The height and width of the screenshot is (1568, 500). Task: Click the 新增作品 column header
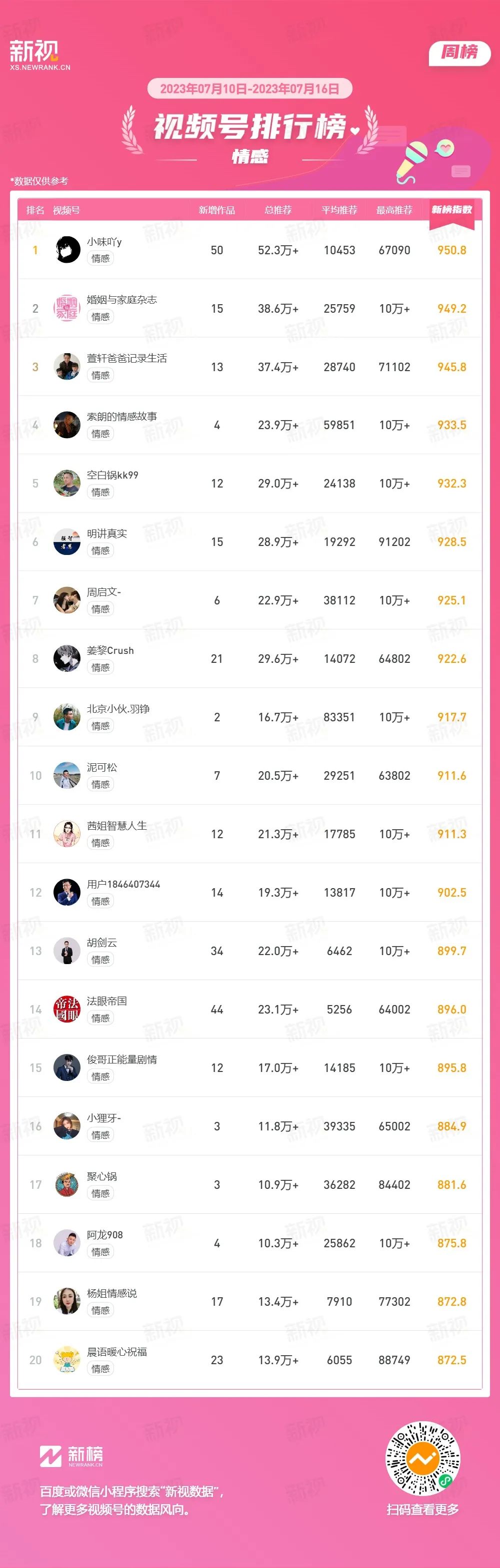(x=217, y=210)
